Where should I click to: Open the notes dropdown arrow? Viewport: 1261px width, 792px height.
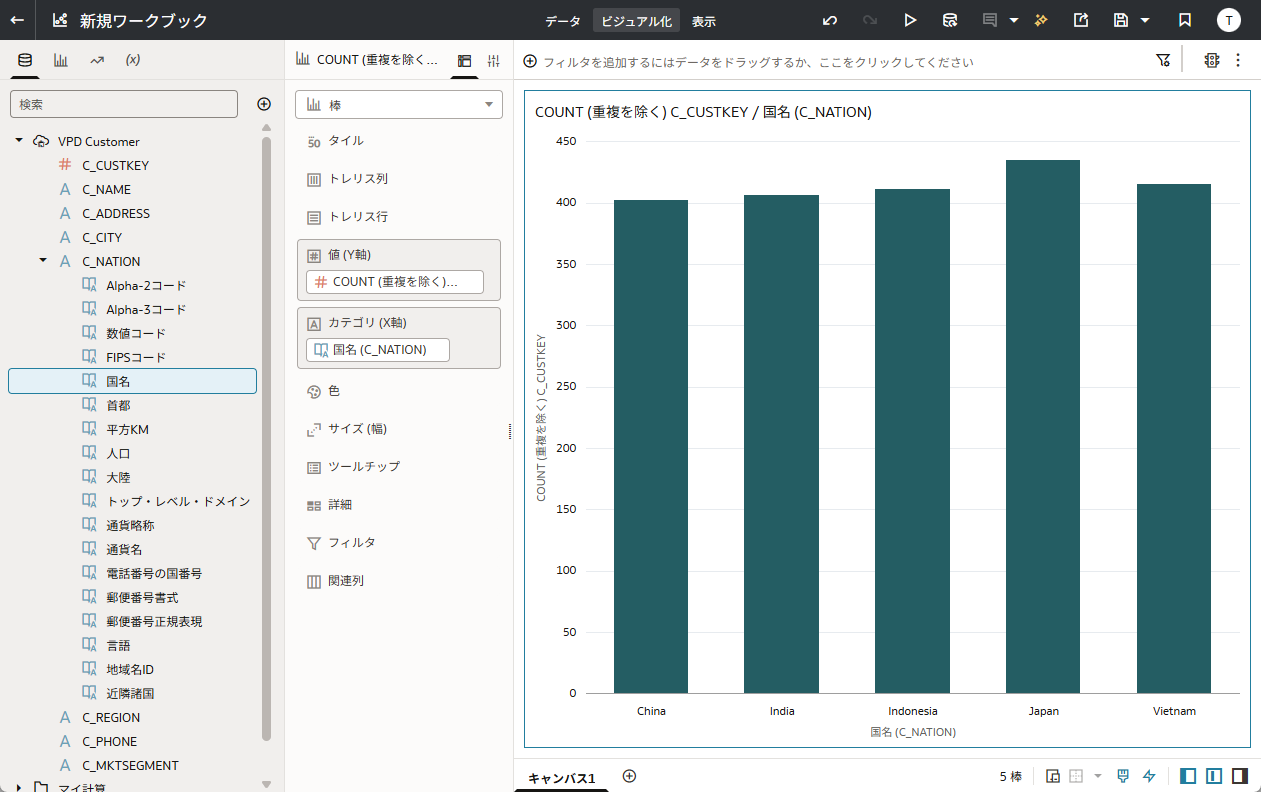tap(1014, 20)
